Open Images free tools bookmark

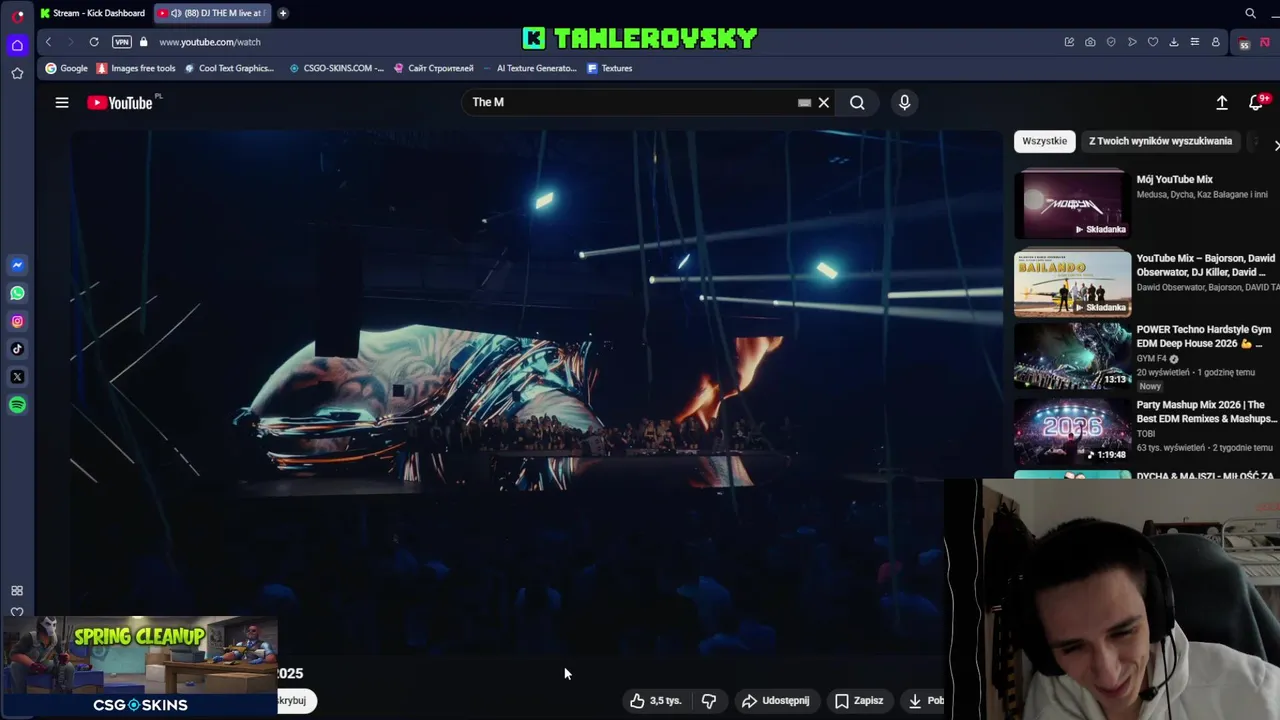pos(135,68)
